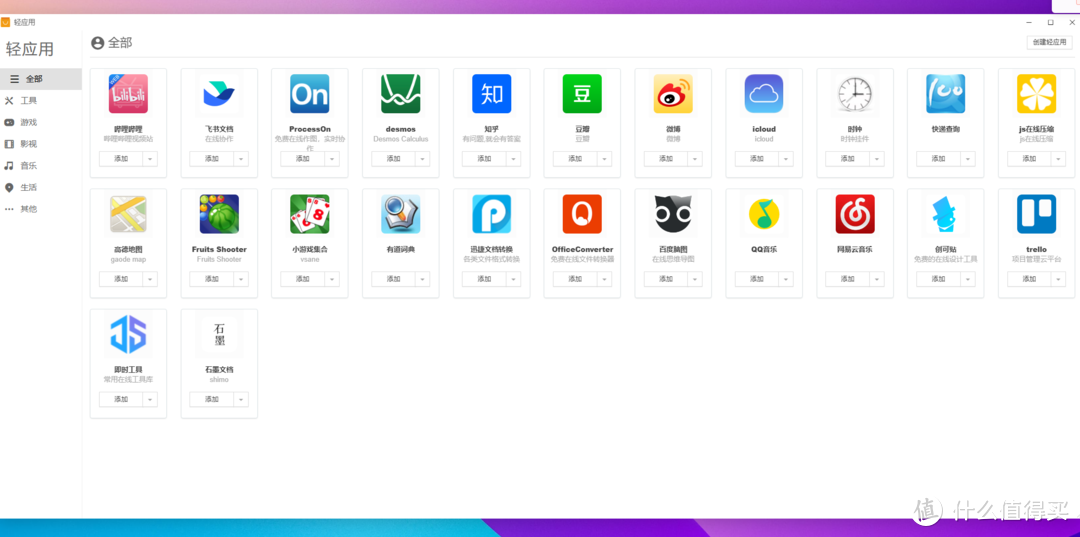Screen dimensions: 1080x537
Task: Click the 全部 header user icon
Action: pos(98,43)
